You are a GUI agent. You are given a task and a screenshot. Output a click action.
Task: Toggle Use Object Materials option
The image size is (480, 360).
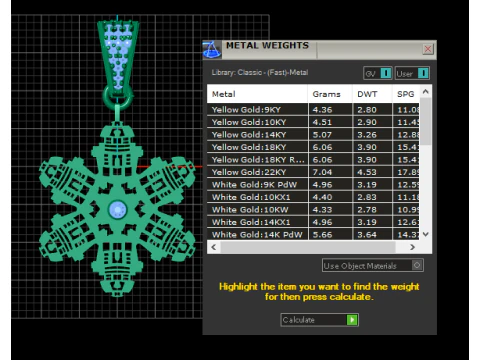(373, 266)
